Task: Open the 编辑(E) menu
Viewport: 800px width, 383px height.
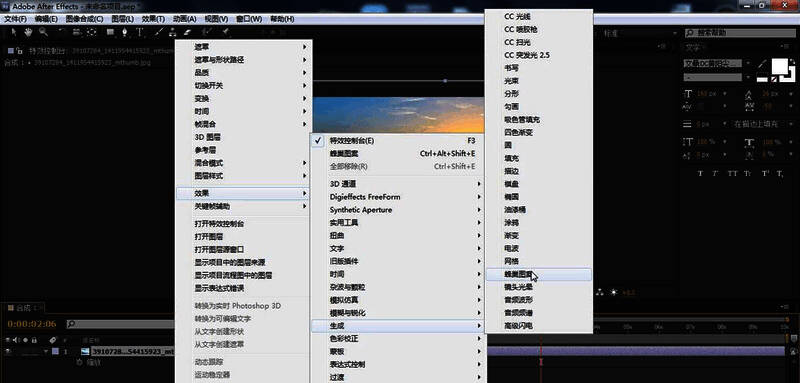Action: pos(46,19)
